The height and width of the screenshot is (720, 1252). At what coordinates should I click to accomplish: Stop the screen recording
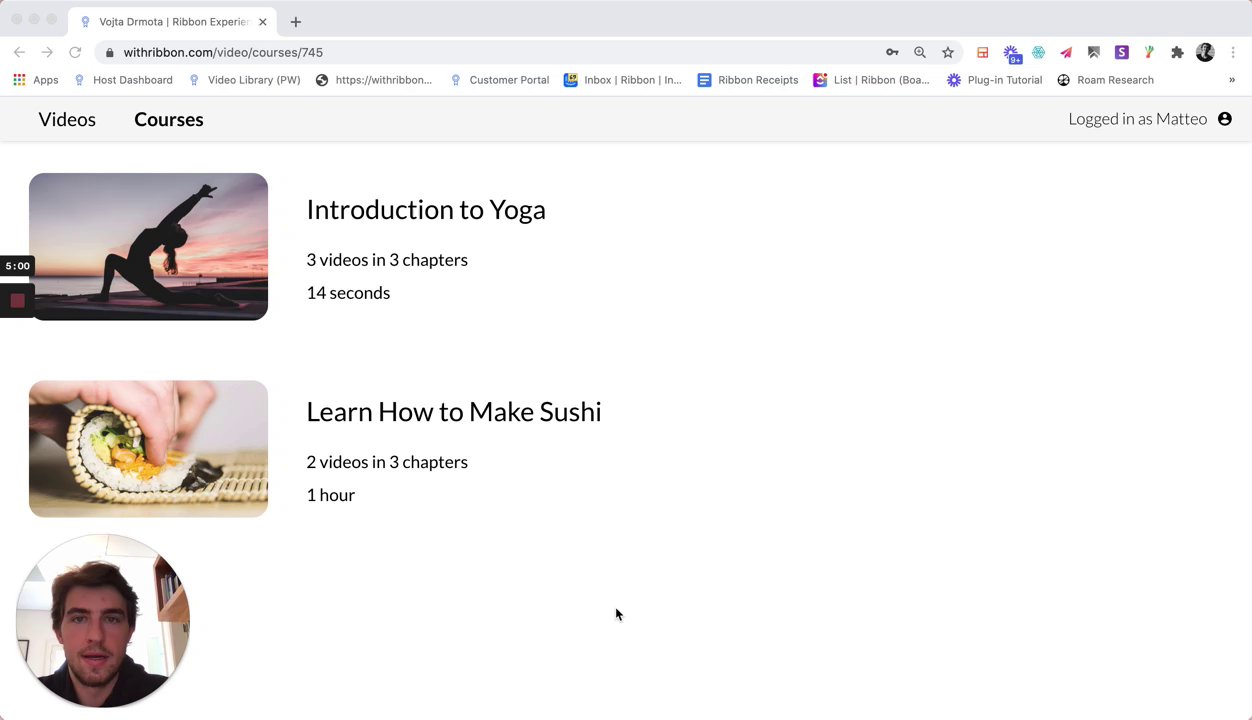(x=17, y=300)
